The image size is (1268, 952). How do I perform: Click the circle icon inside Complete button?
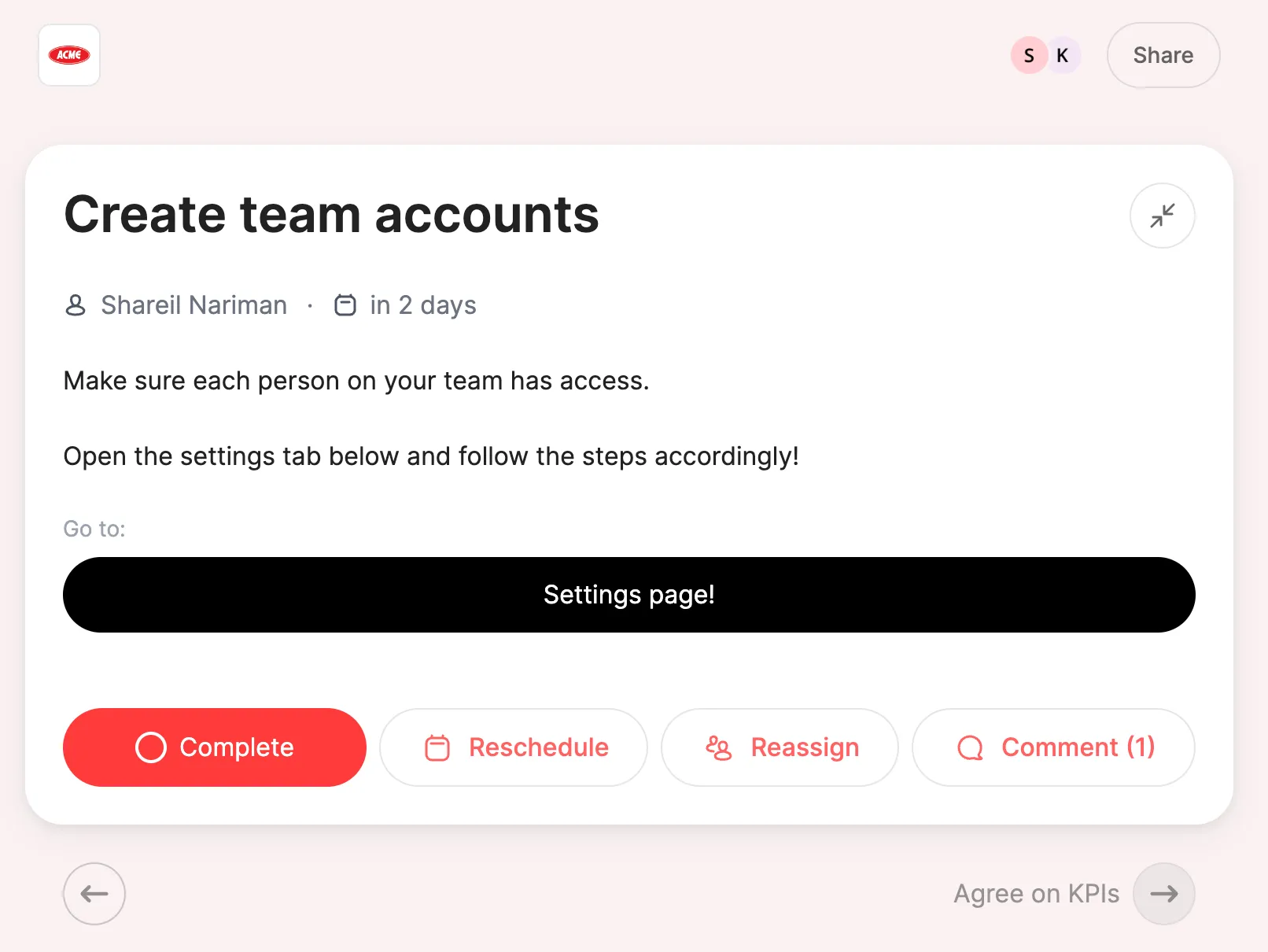[x=150, y=747]
